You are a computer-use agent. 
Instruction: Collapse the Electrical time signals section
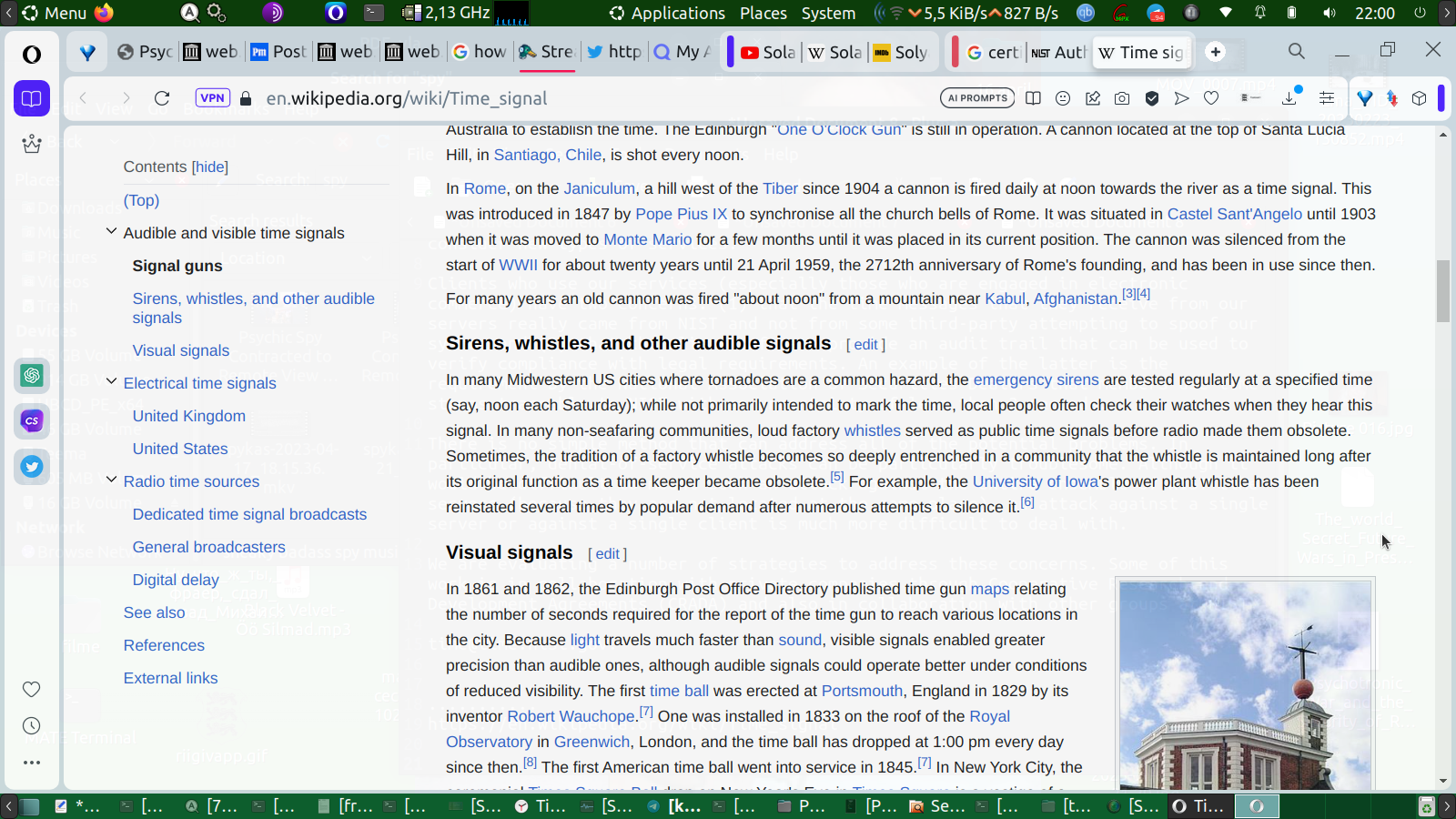pyautogui.click(x=111, y=382)
